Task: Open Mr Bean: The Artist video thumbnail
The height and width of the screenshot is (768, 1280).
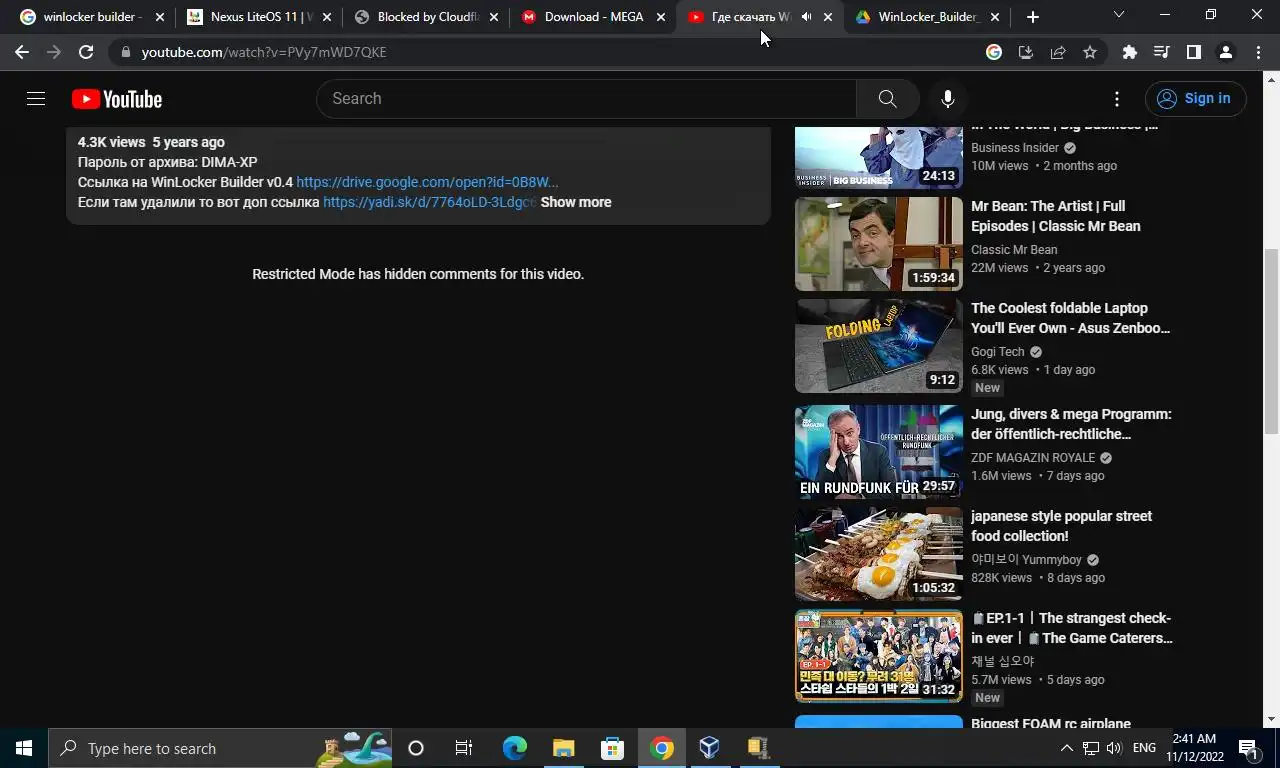Action: coord(878,244)
